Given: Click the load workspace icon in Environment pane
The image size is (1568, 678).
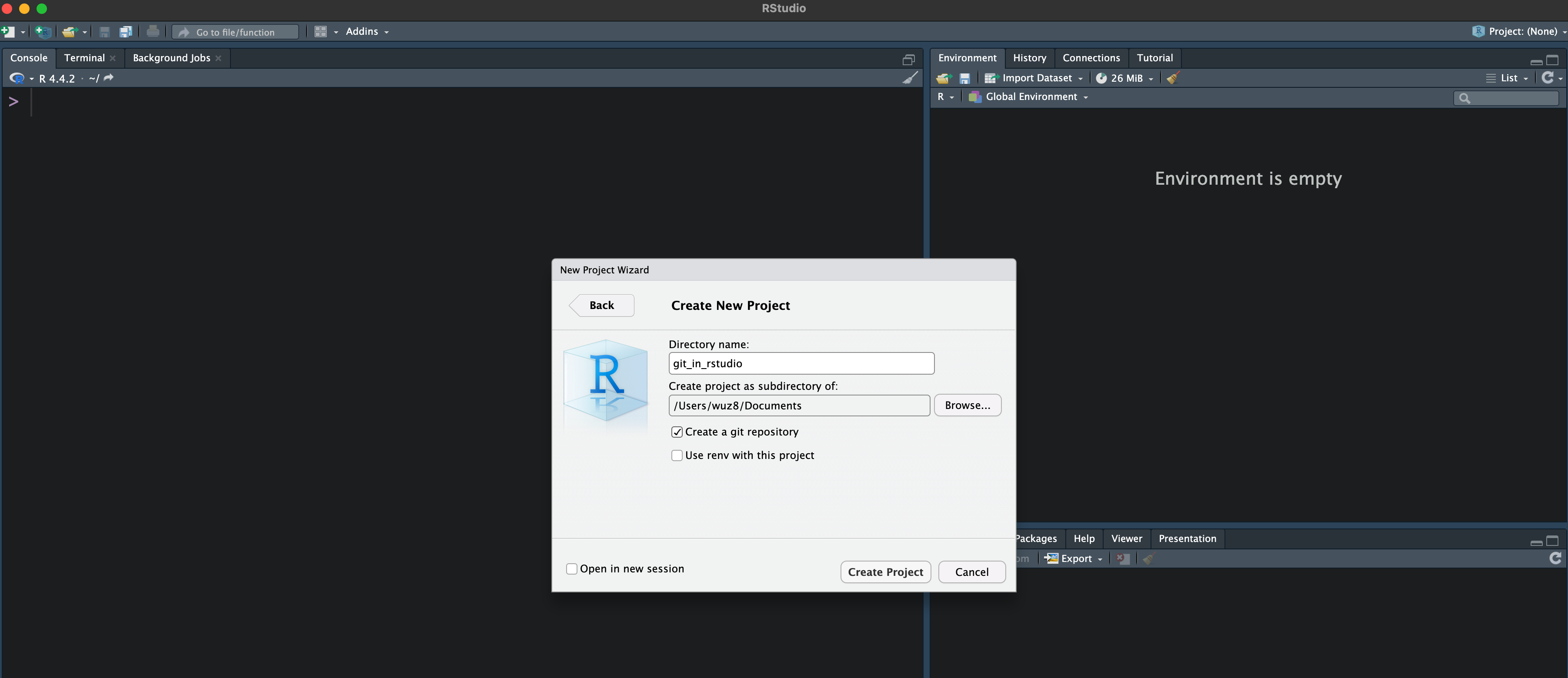Looking at the screenshot, I should (944, 78).
